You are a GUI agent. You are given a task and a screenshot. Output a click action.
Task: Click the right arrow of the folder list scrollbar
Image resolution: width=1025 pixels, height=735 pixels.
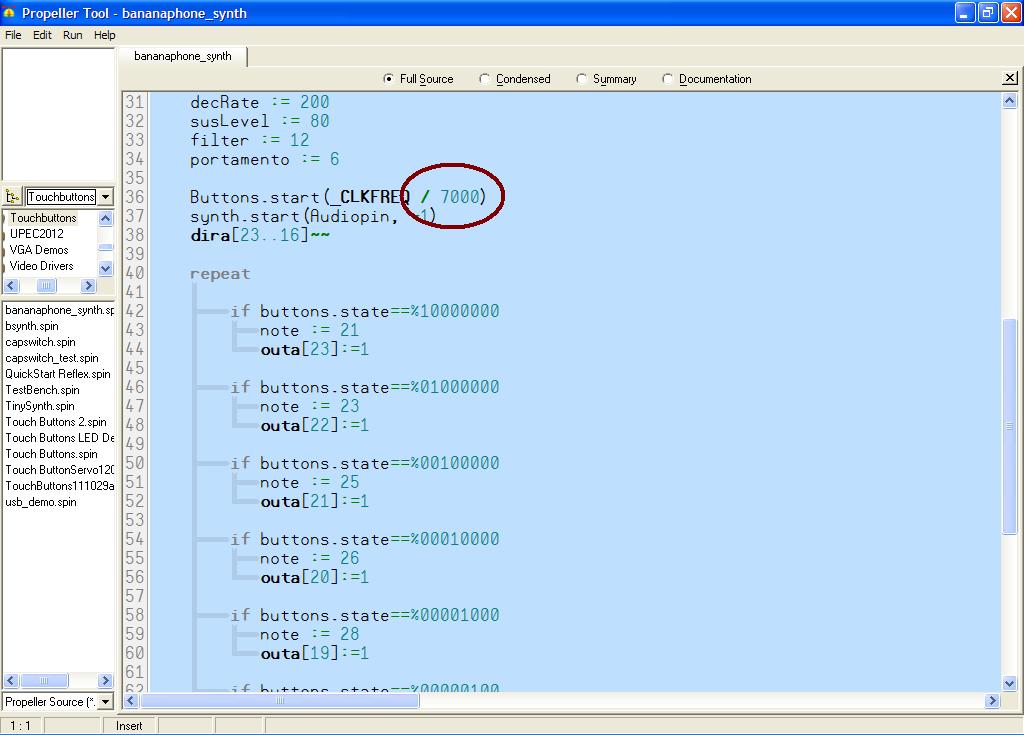coord(88,285)
